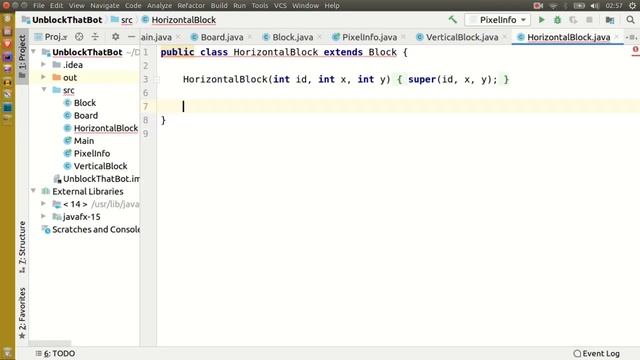Screen dimensions: 640x360
Task: Select HorizontalBlock in project tree
Action: [106, 128]
